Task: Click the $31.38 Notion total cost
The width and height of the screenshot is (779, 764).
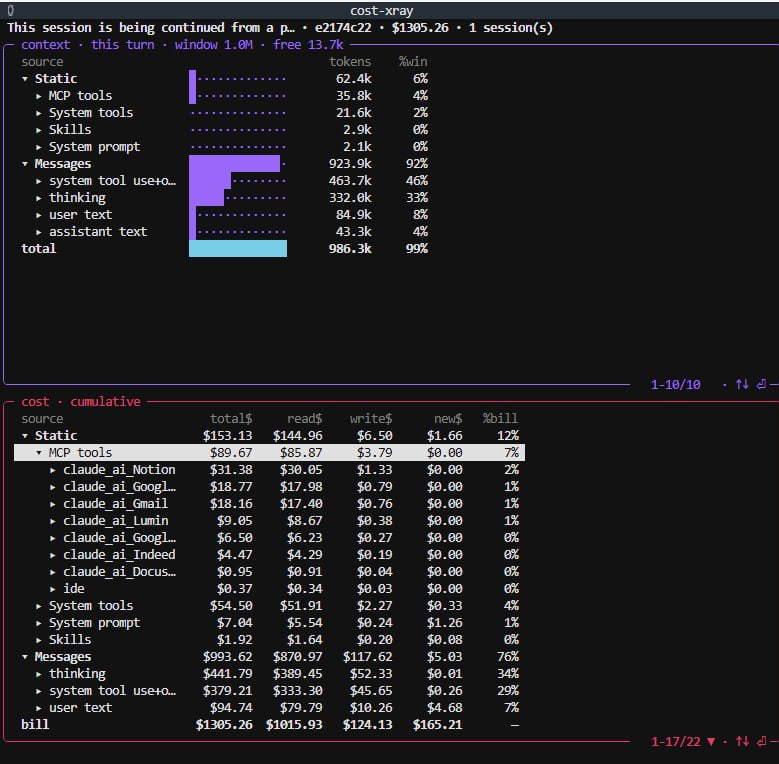Action: click(231, 470)
